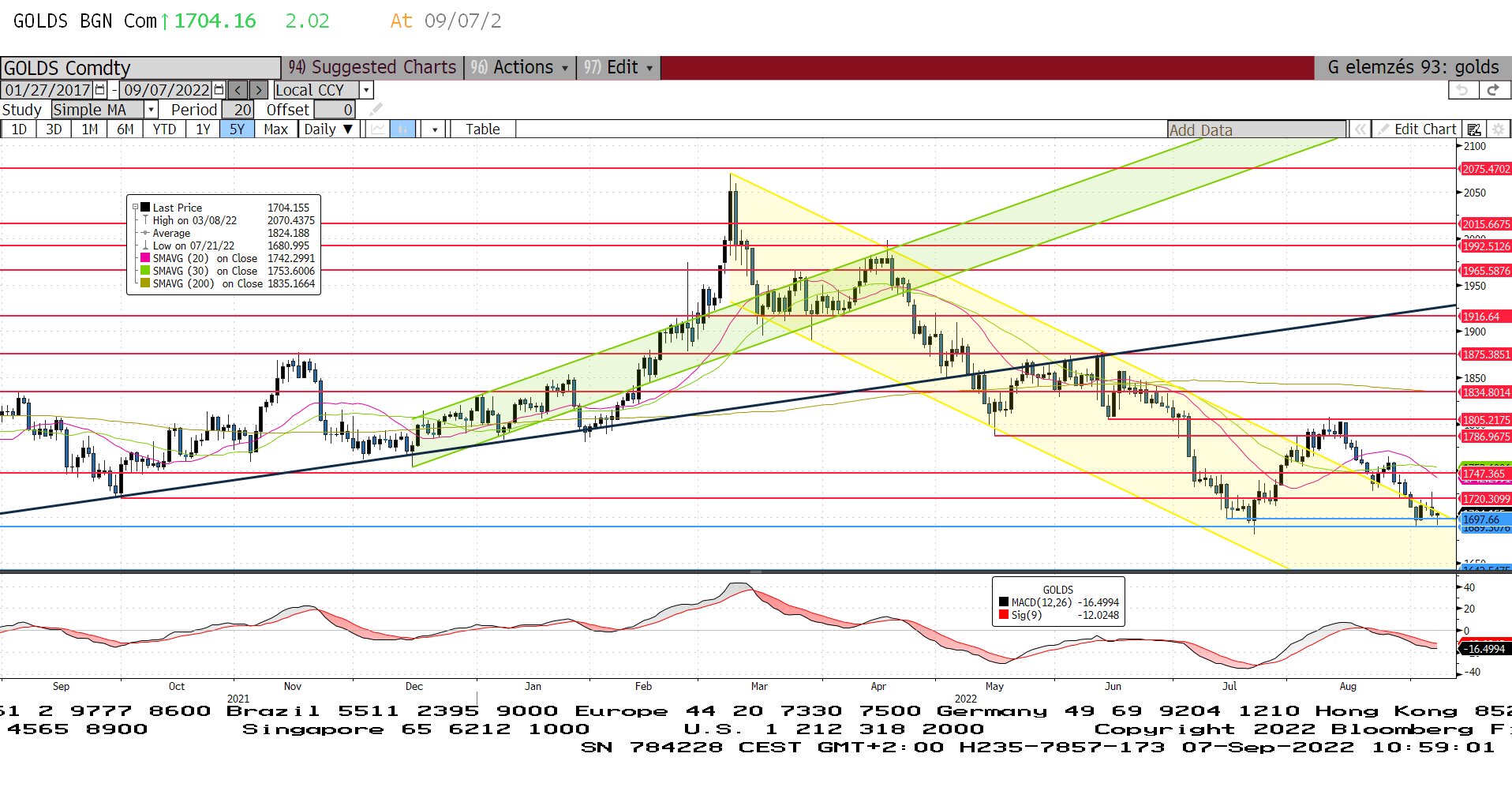Switch to line chart type icon
Viewport: 1512px width, 791px height.
(378, 129)
